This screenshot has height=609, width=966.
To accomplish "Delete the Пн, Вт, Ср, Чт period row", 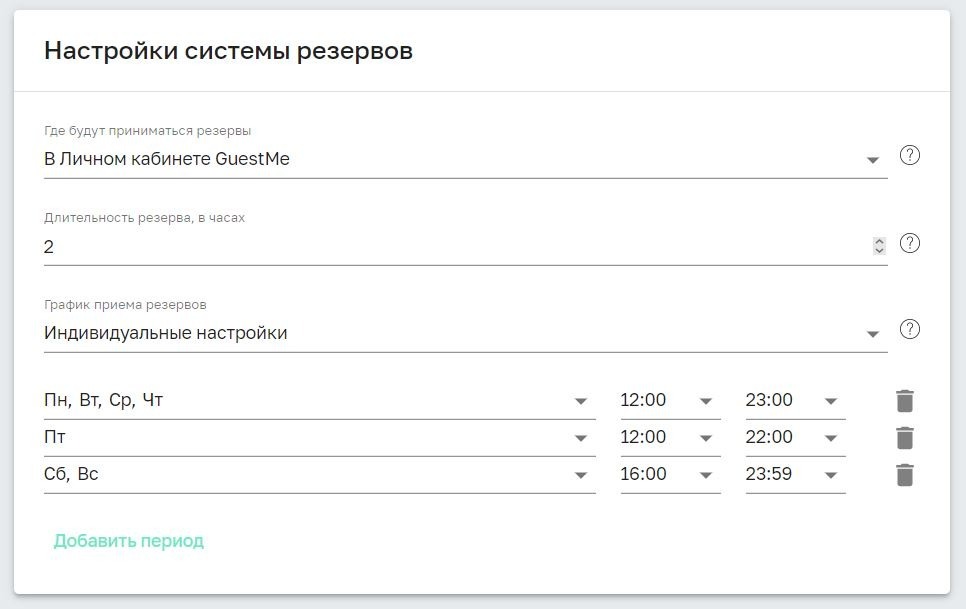I will [903, 399].
